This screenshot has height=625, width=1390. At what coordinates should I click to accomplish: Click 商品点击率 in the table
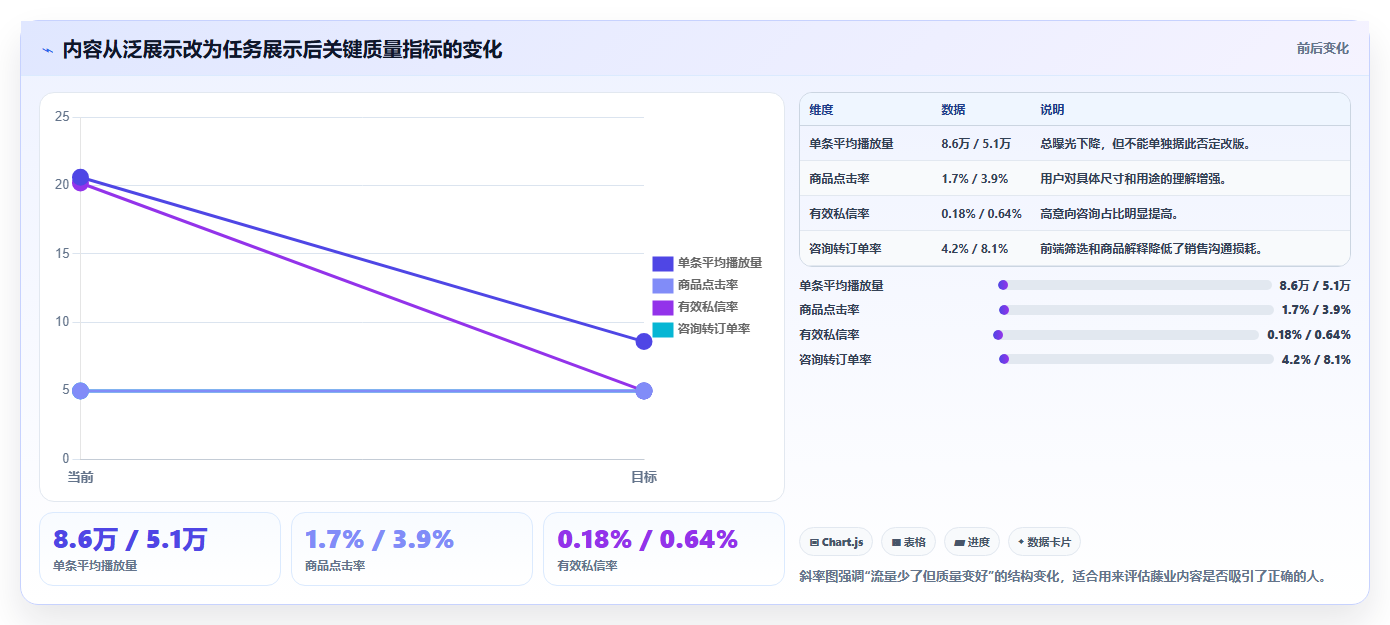click(839, 179)
